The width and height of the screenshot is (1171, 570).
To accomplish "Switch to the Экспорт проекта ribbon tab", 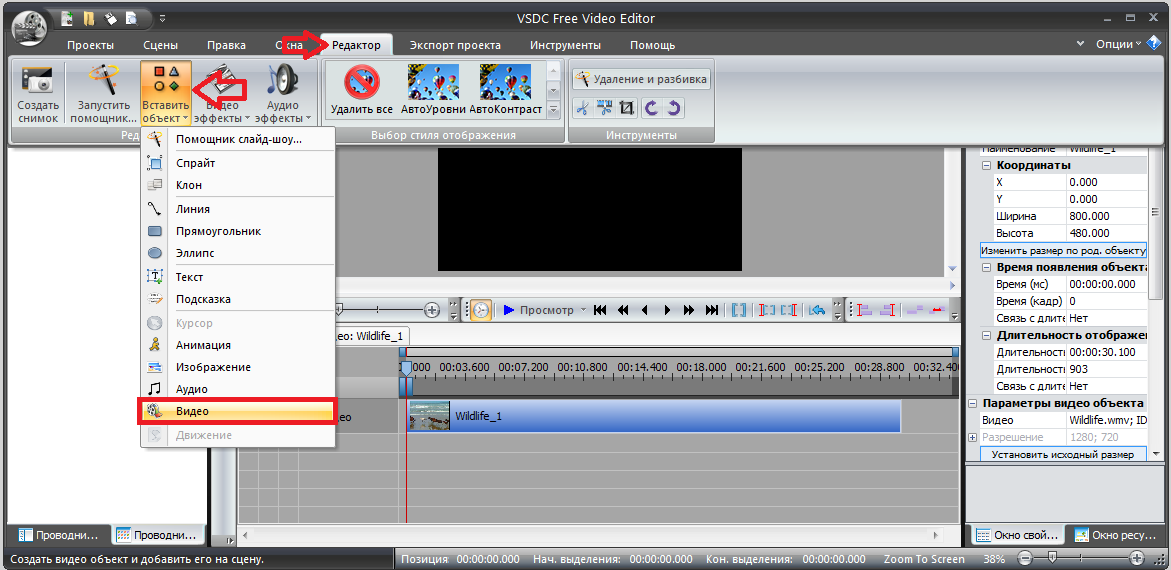I will click(x=455, y=45).
